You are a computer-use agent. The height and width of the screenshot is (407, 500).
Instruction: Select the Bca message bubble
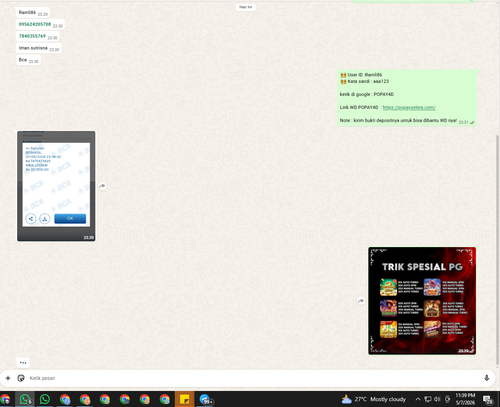tap(28, 60)
